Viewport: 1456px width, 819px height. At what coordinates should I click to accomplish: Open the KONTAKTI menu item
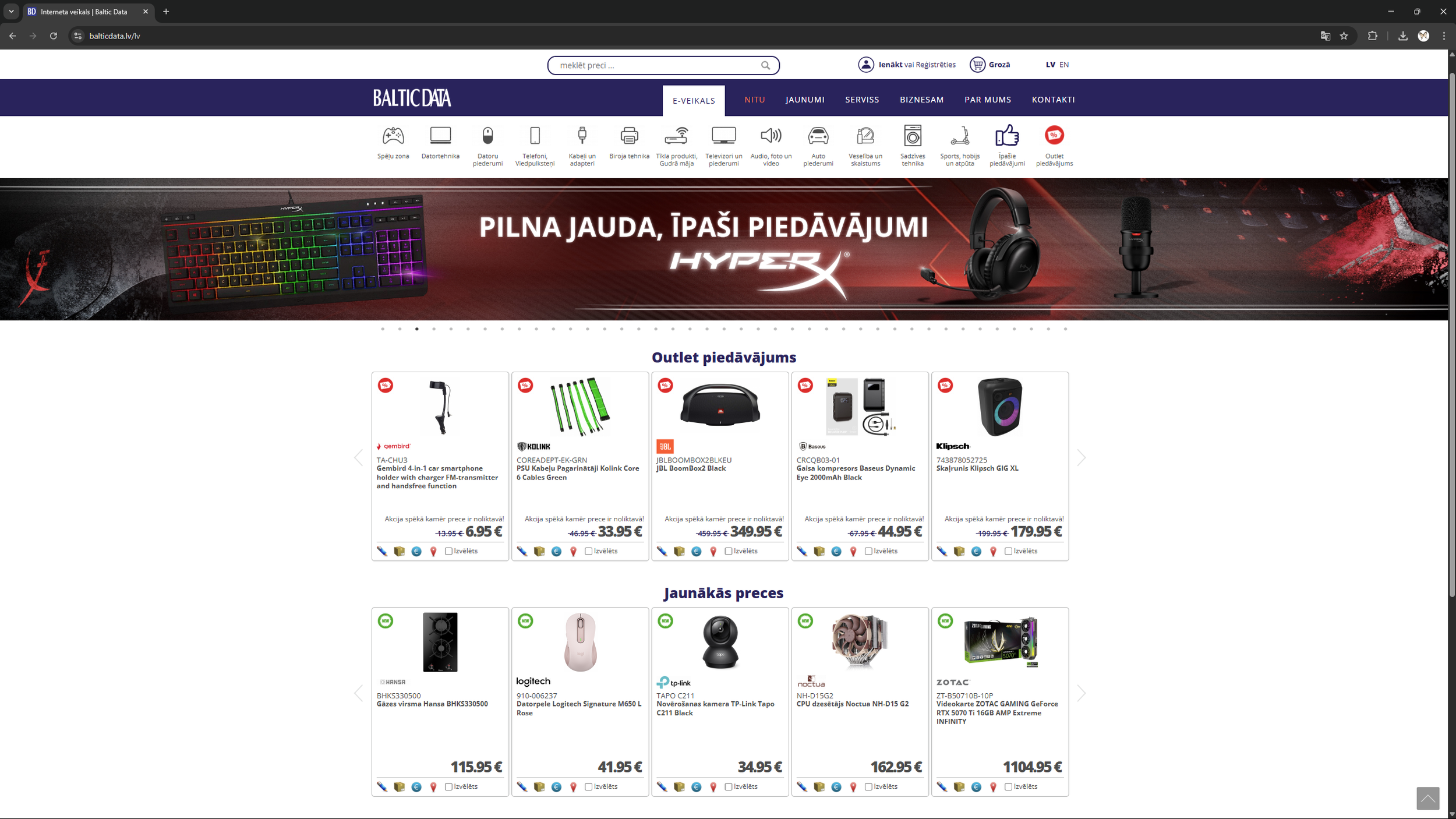(x=1053, y=100)
